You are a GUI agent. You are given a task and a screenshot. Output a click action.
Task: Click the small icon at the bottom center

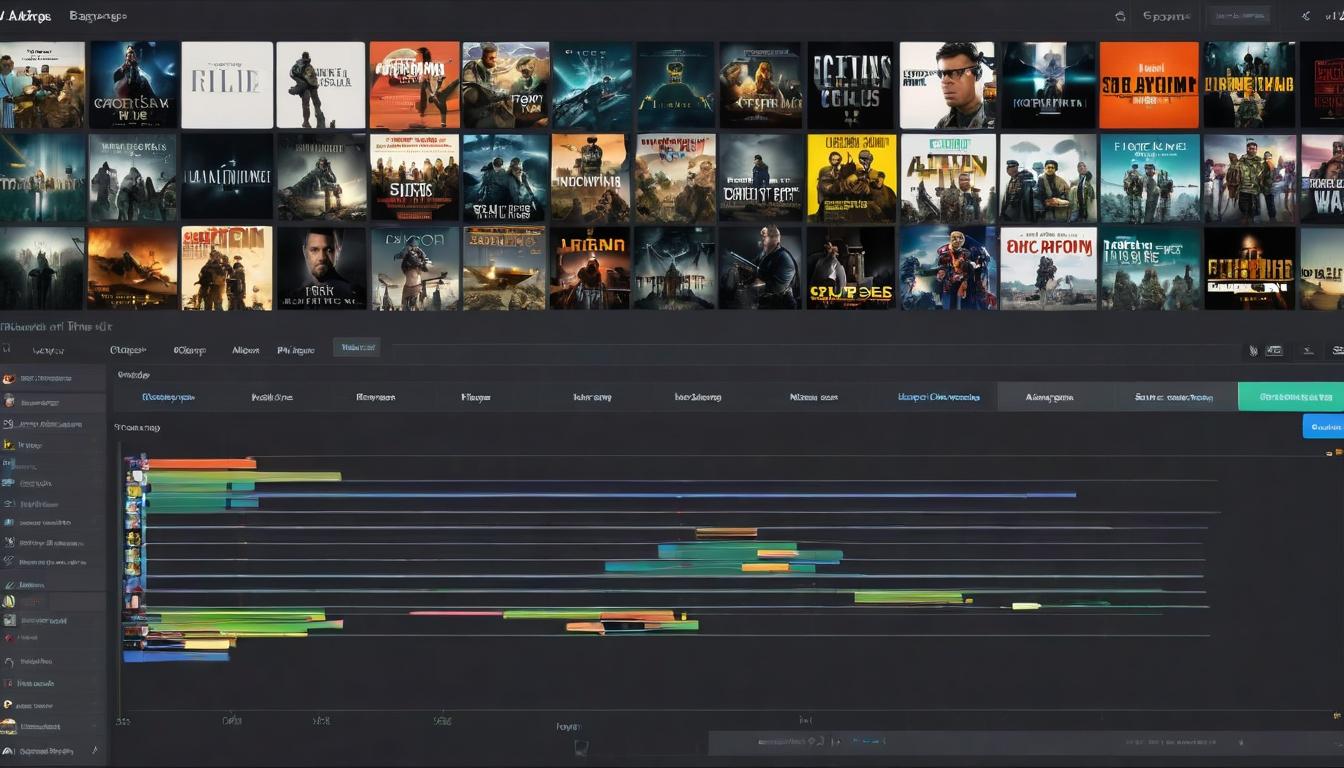coord(581,747)
